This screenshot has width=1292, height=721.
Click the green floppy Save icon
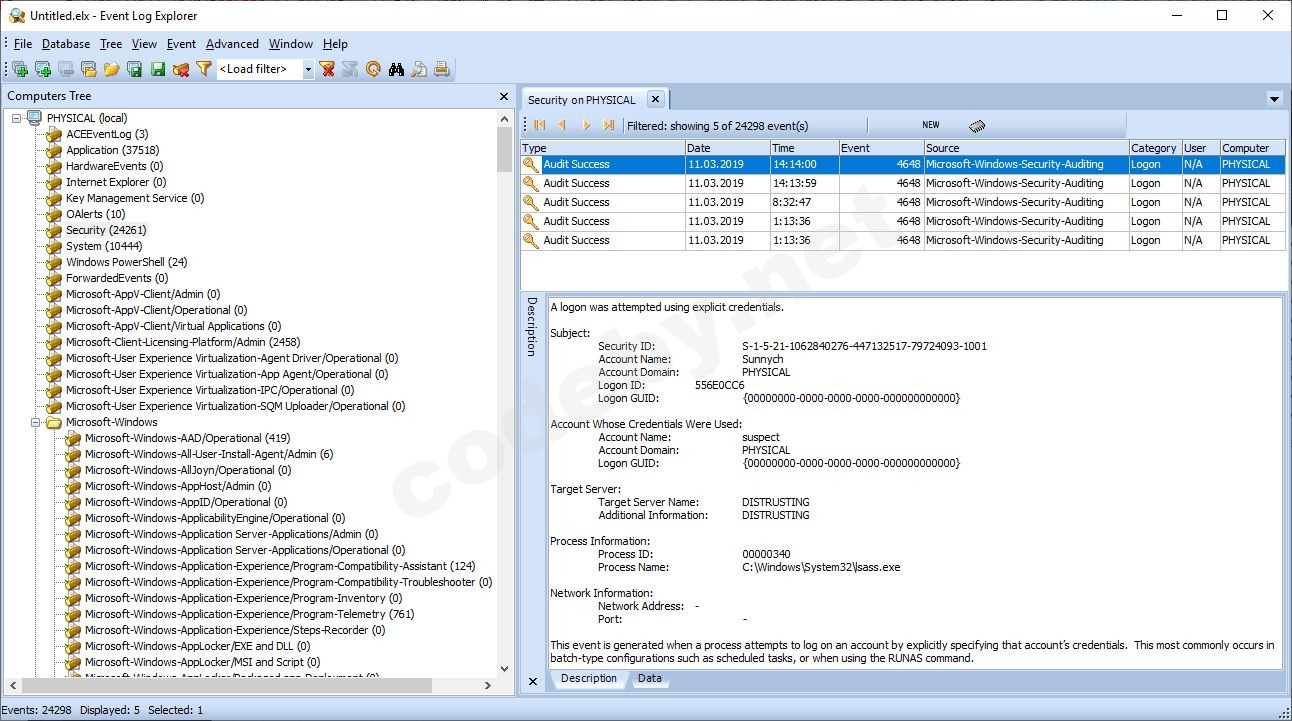[x=158, y=69]
